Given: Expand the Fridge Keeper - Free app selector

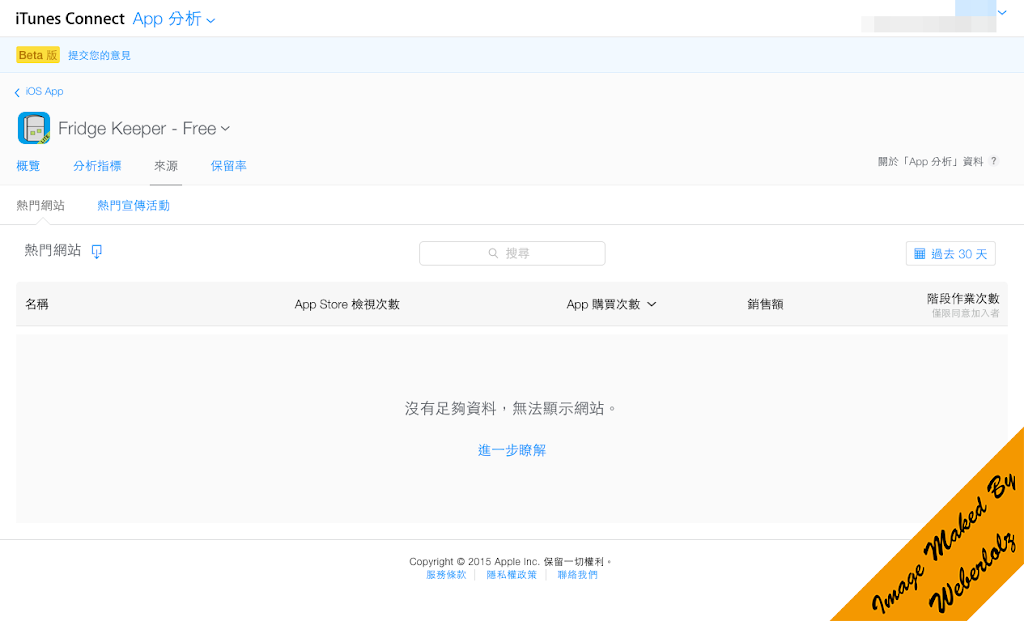Looking at the screenshot, I should [x=225, y=128].
